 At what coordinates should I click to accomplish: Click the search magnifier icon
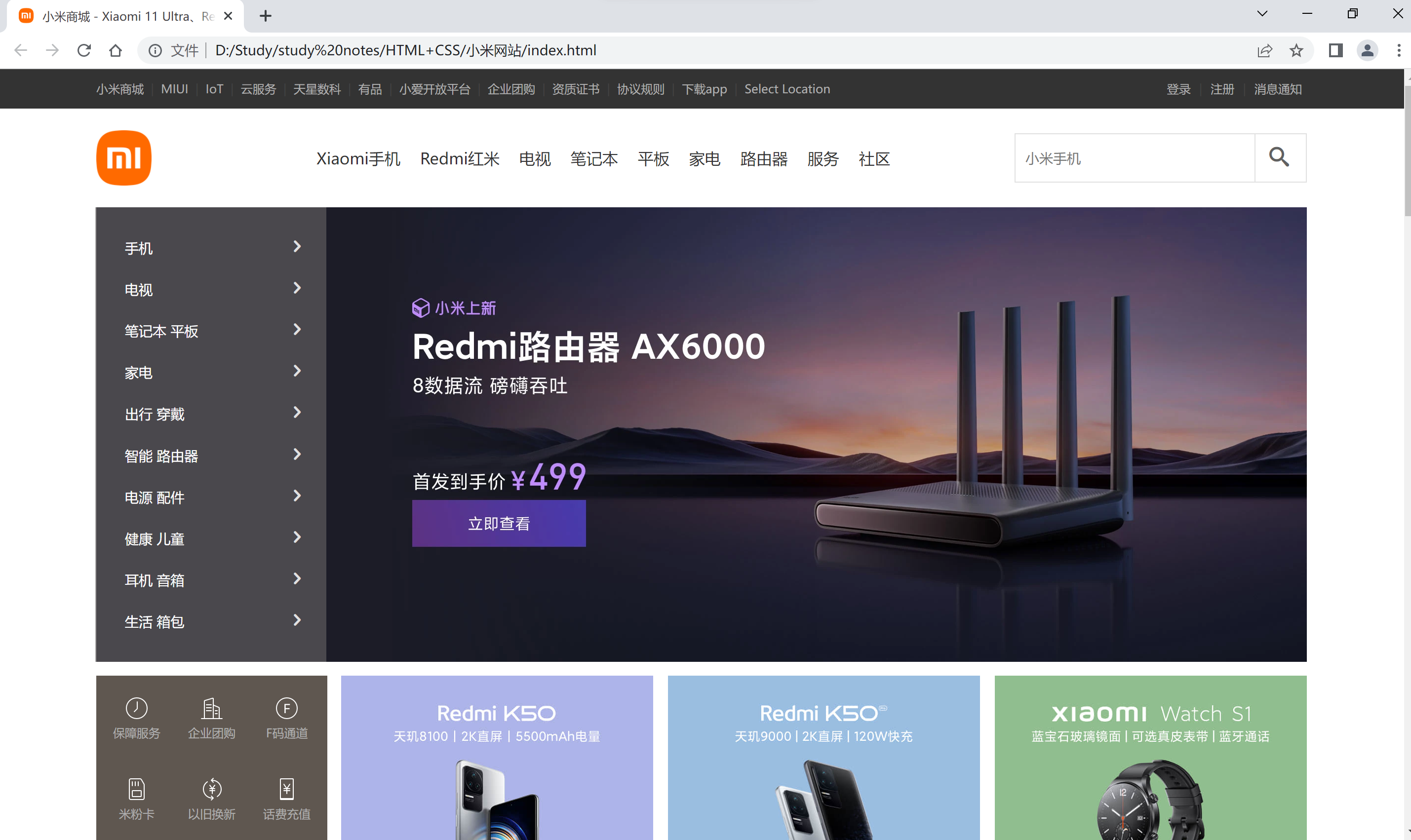click(x=1279, y=158)
